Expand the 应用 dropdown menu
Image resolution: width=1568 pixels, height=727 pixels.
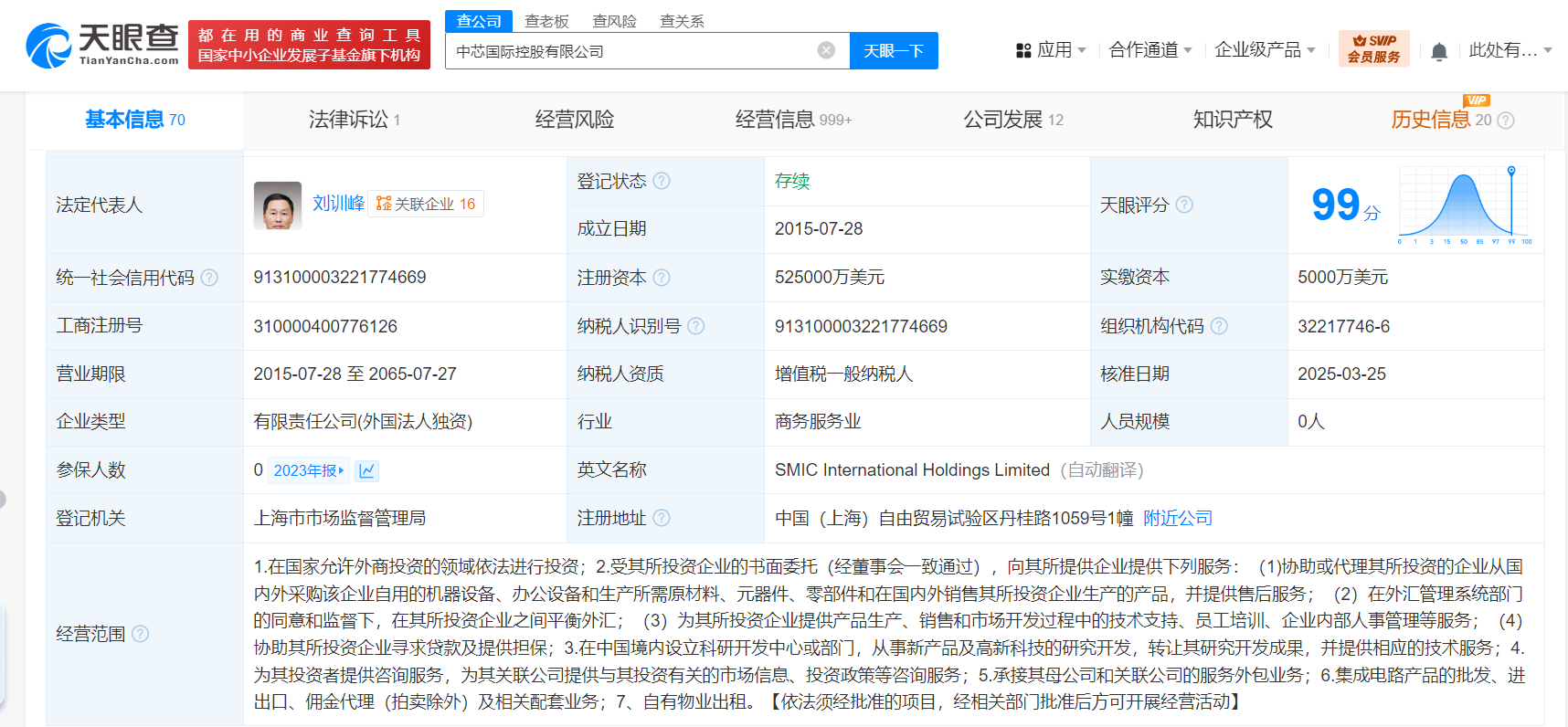pyautogui.click(x=1051, y=50)
